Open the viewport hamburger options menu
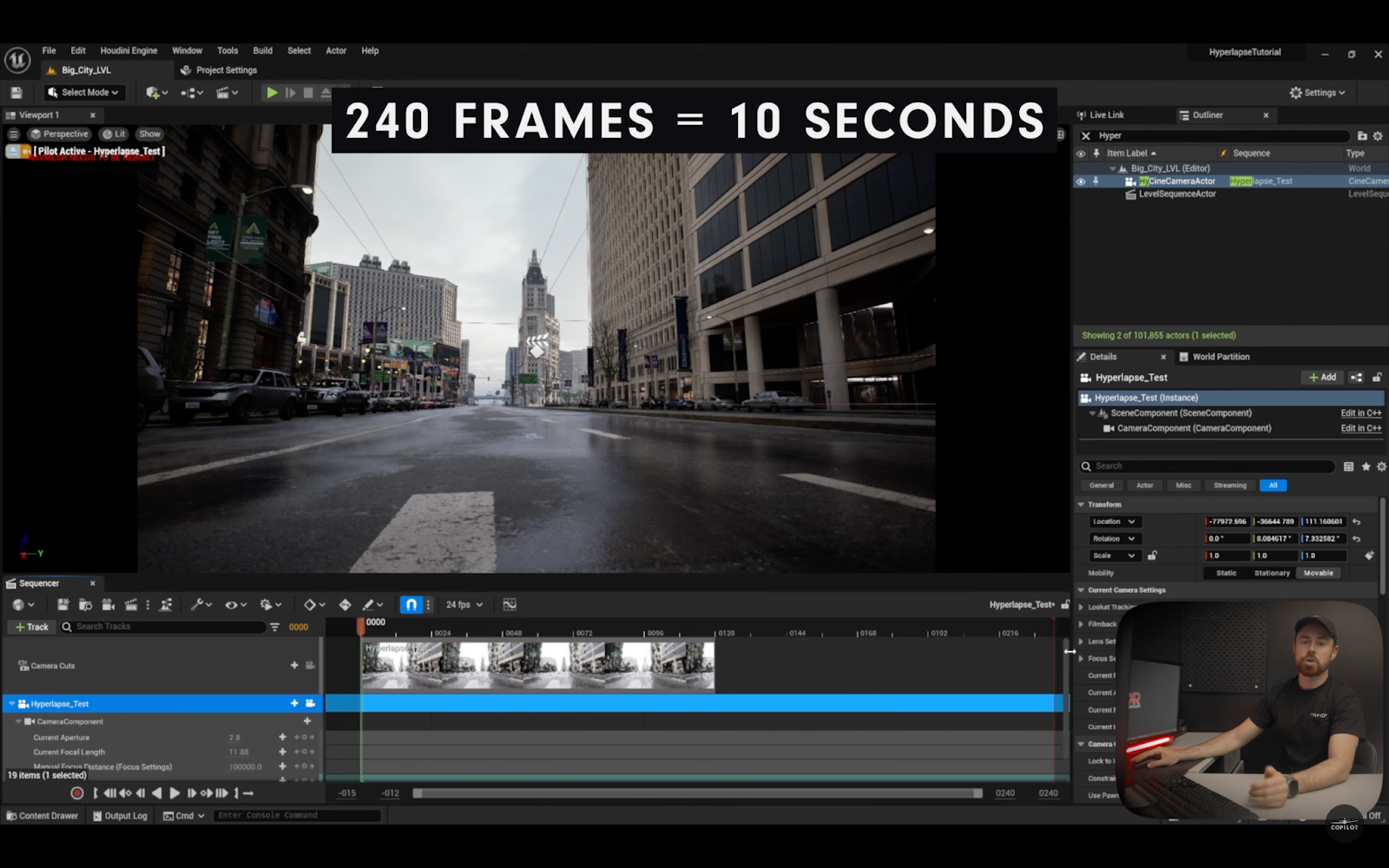The width and height of the screenshot is (1389, 868). coord(14,134)
